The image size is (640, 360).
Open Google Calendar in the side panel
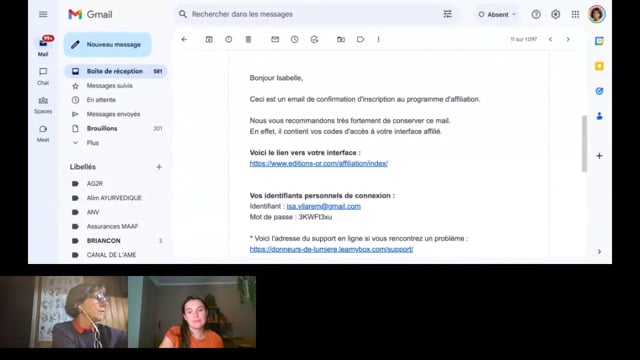click(x=599, y=41)
